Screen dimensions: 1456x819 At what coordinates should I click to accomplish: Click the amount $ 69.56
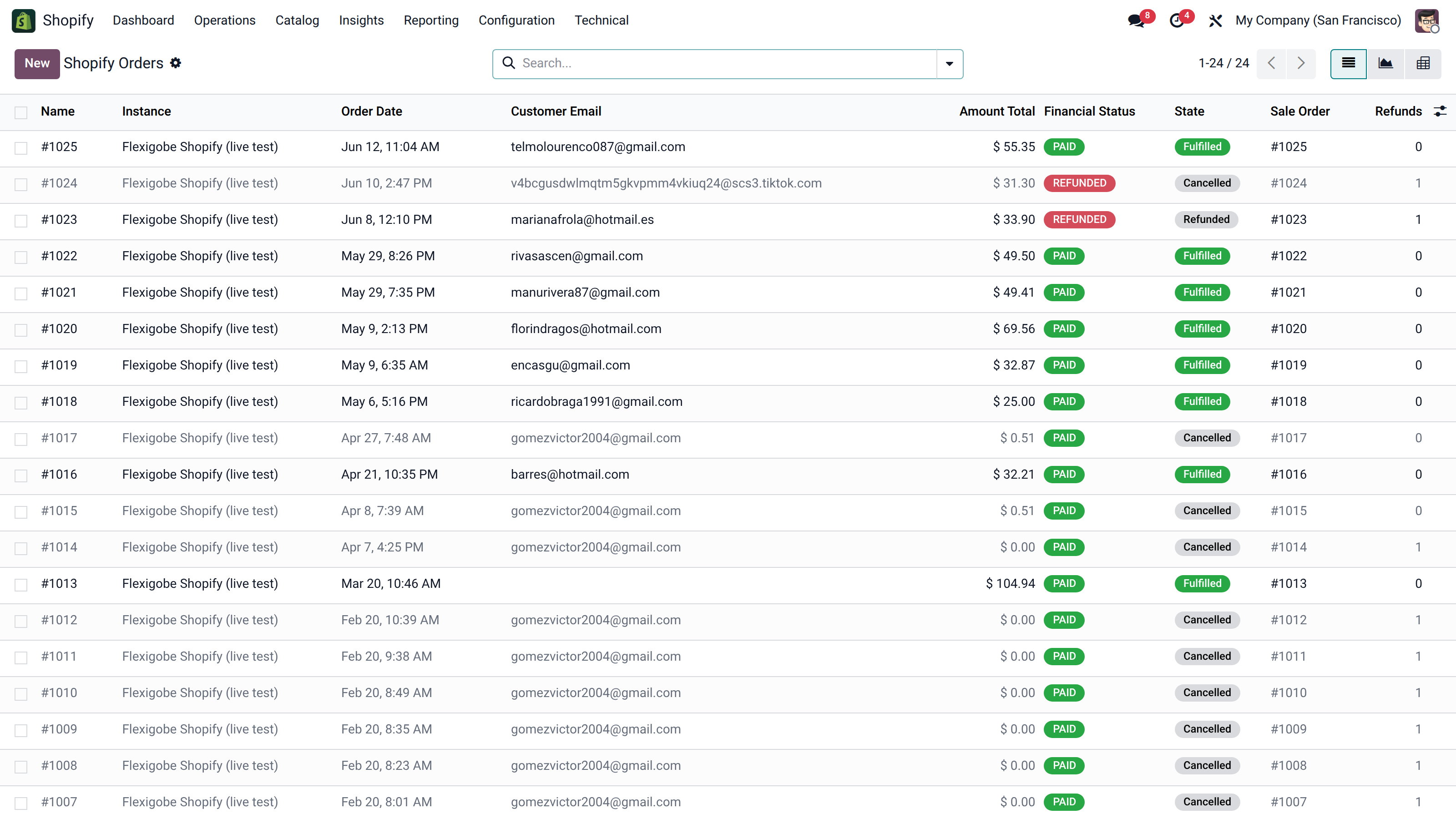1013,329
